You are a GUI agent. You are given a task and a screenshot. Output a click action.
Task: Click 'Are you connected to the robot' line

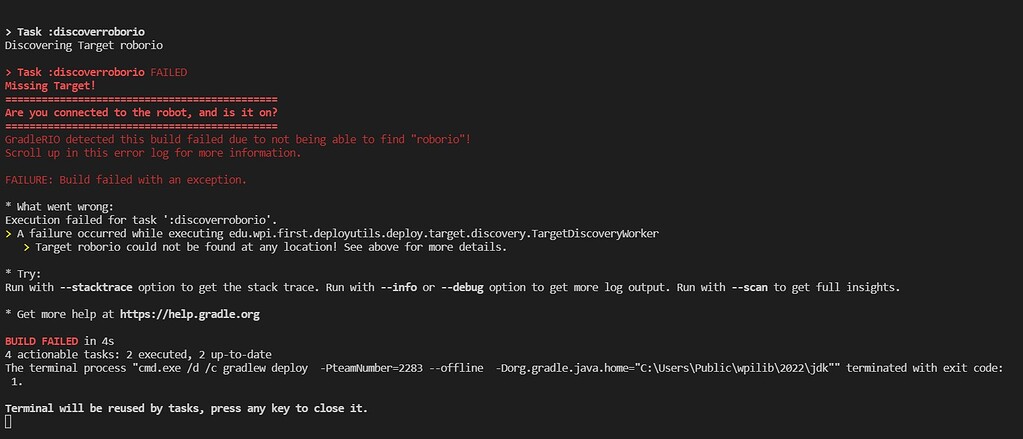click(x=141, y=113)
